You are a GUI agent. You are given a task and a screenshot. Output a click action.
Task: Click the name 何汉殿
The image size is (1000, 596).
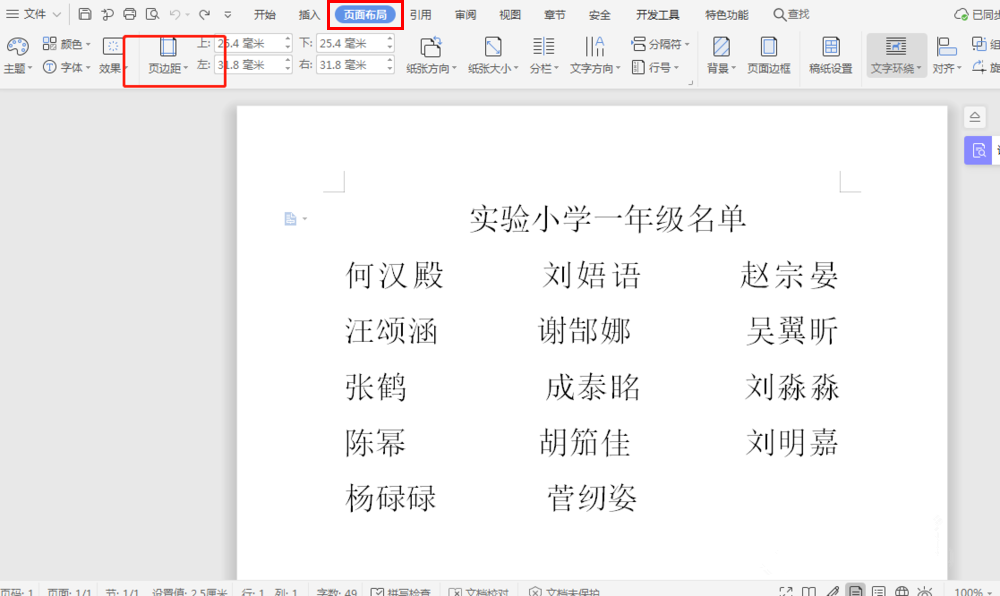394,275
